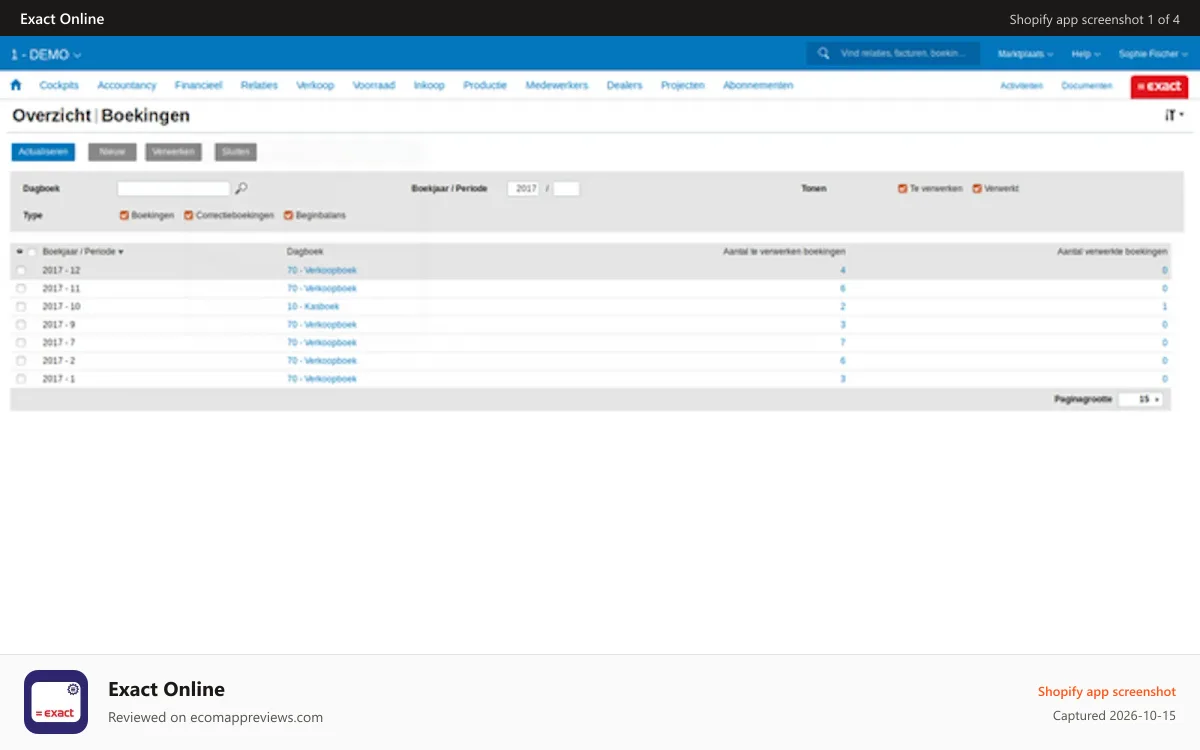Uncheck the Beginbalans checkbox
Image resolution: width=1200 pixels, height=750 pixels.
(x=288, y=215)
